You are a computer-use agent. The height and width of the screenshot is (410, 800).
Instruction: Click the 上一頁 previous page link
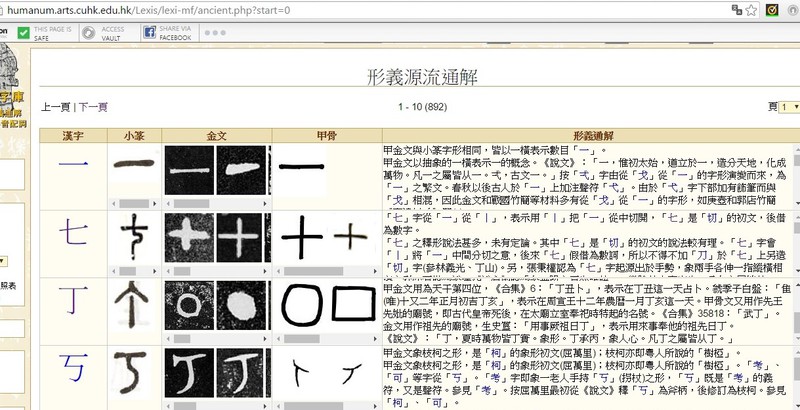(55, 107)
